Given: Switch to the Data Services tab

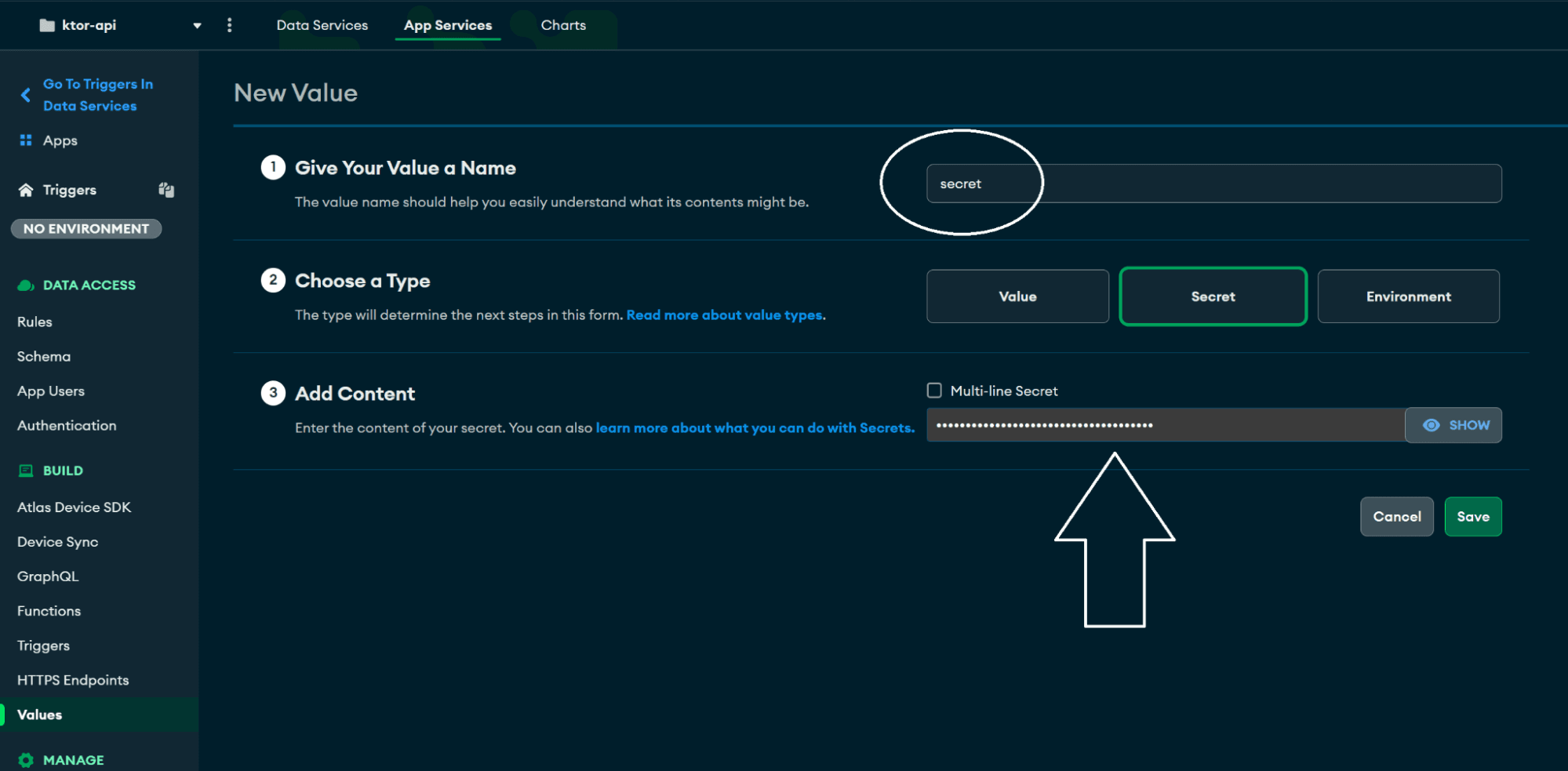Looking at the screenshot, I should (322, 25).
